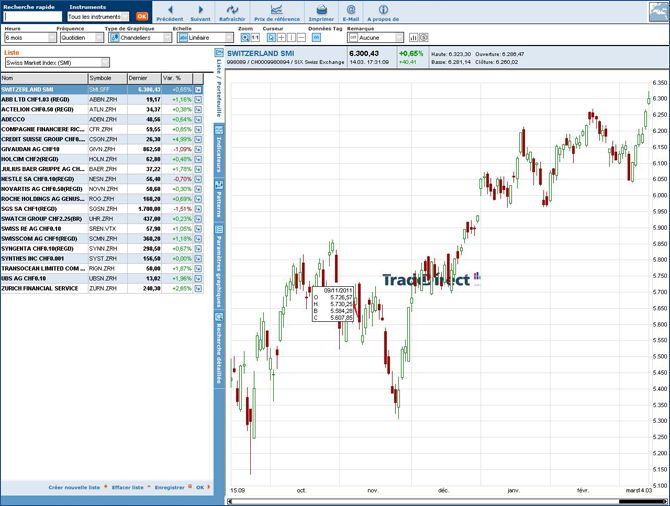Open Remarque dropdown showing Aucune

(375, 38)
